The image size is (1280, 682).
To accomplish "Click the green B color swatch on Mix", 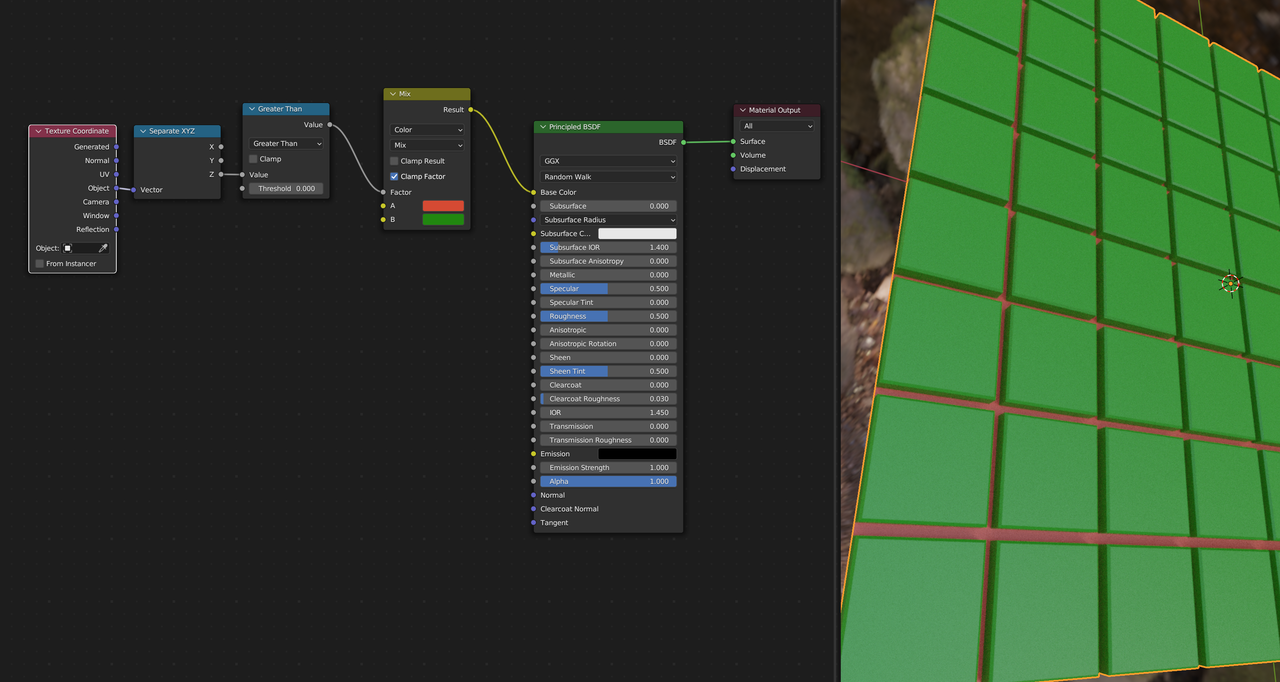I will 443,219.
